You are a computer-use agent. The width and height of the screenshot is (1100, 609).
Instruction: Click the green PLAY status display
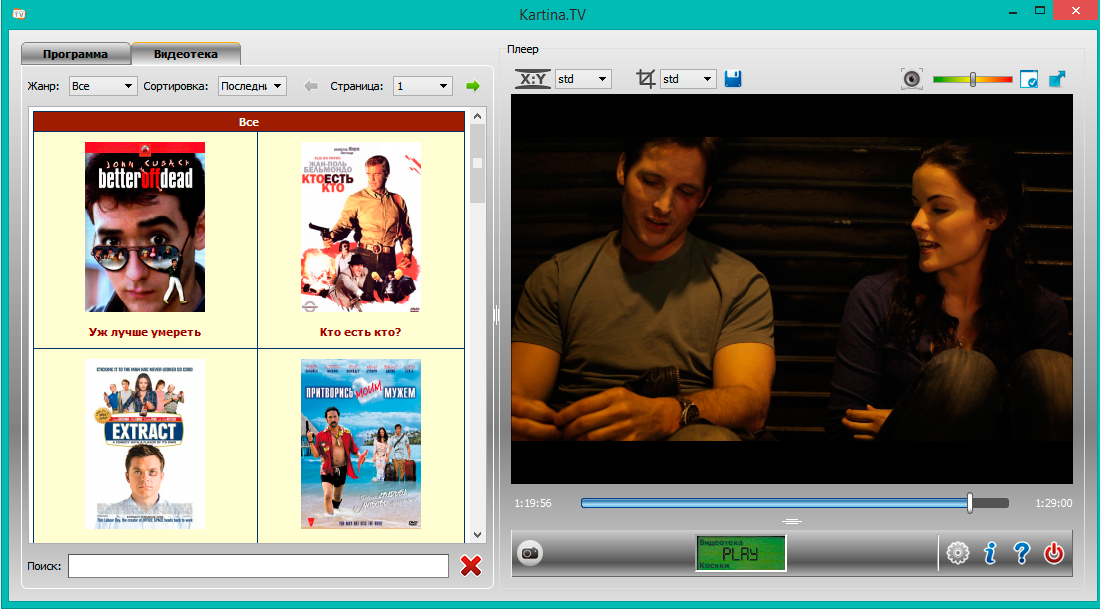pyautogui.click(x=741, y=553)
